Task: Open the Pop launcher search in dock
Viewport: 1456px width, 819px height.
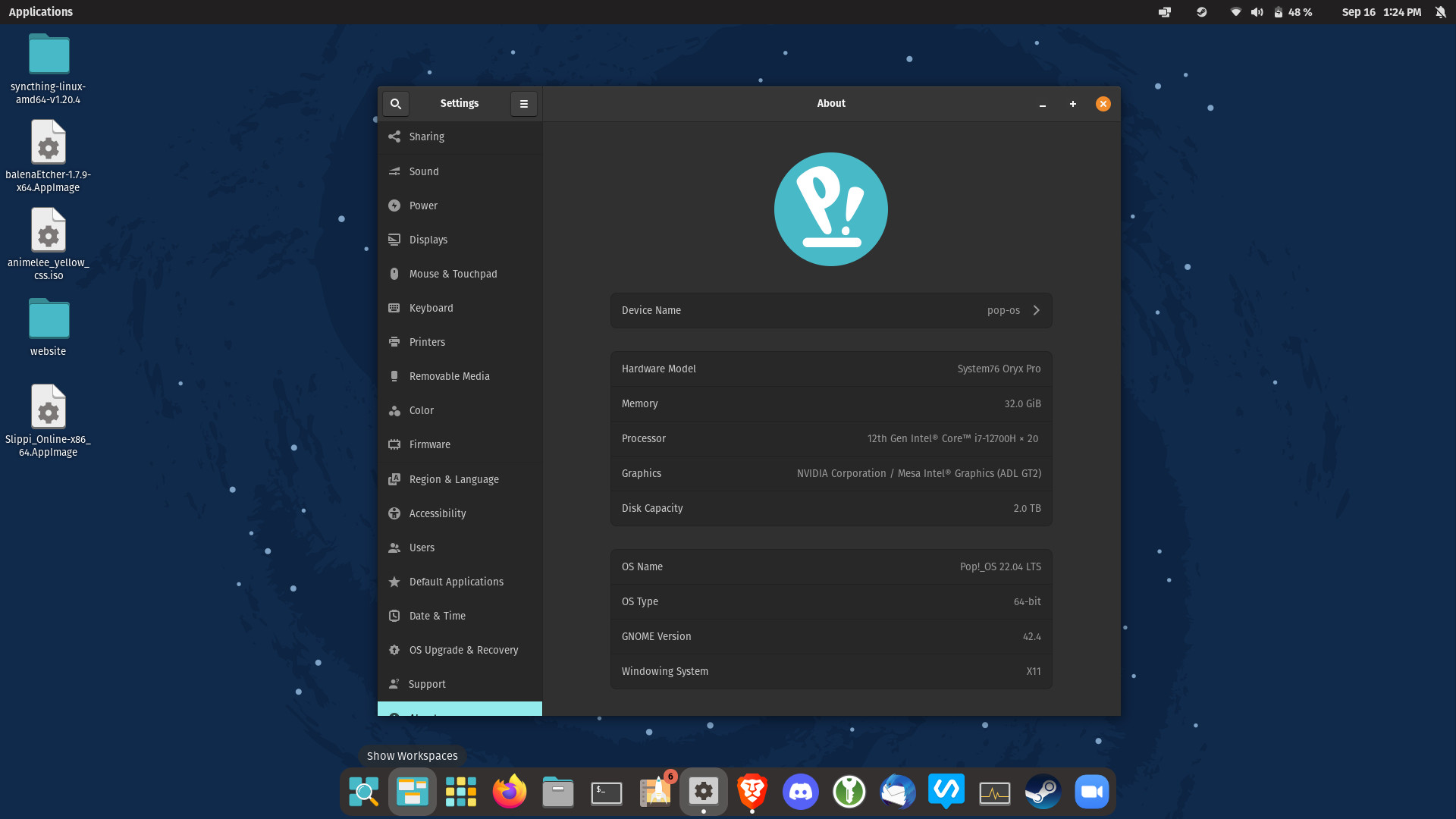Action: pyautogui.click(x=363, y=792)
